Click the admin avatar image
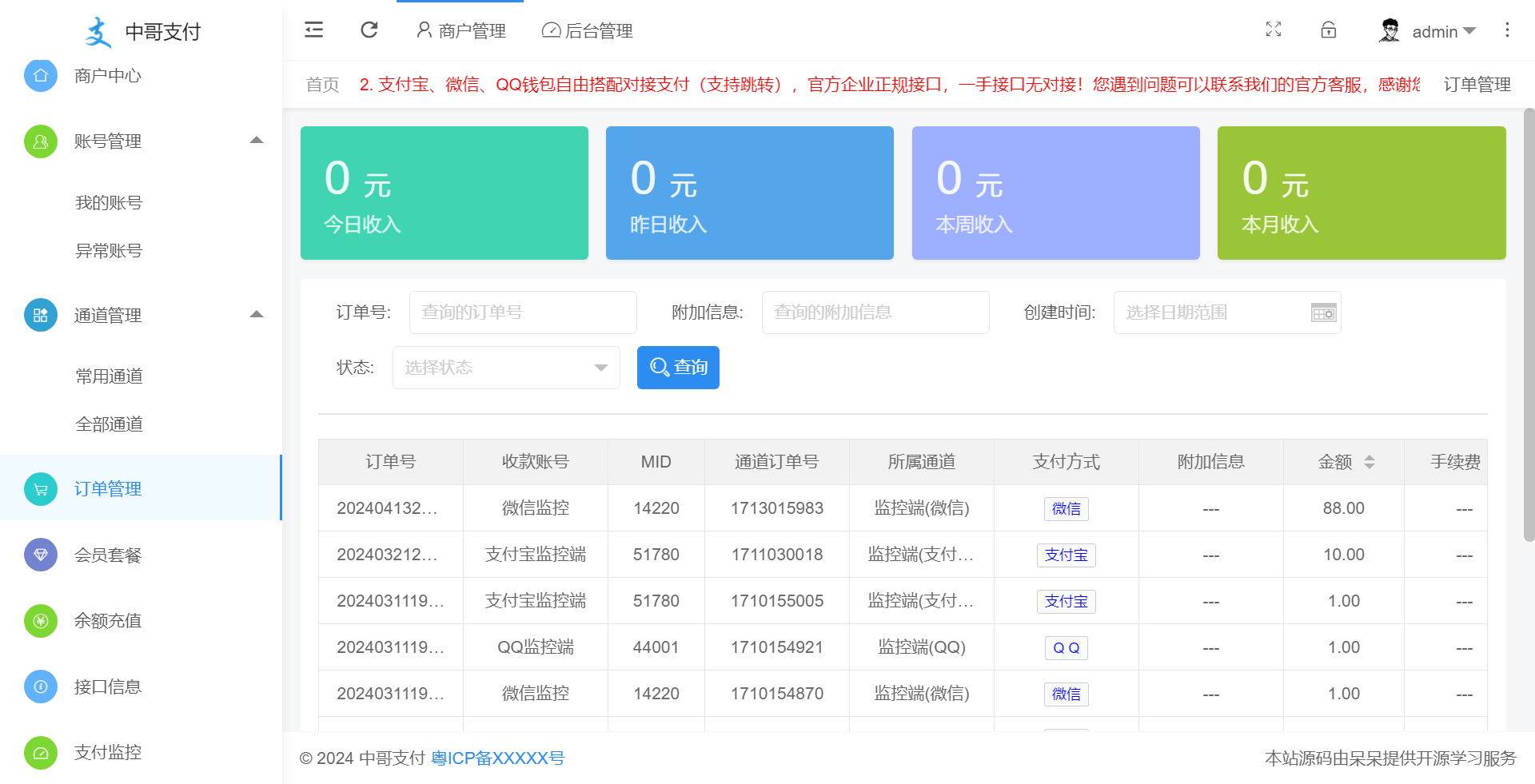The image size is (1535, 784). pos(1389,30)
